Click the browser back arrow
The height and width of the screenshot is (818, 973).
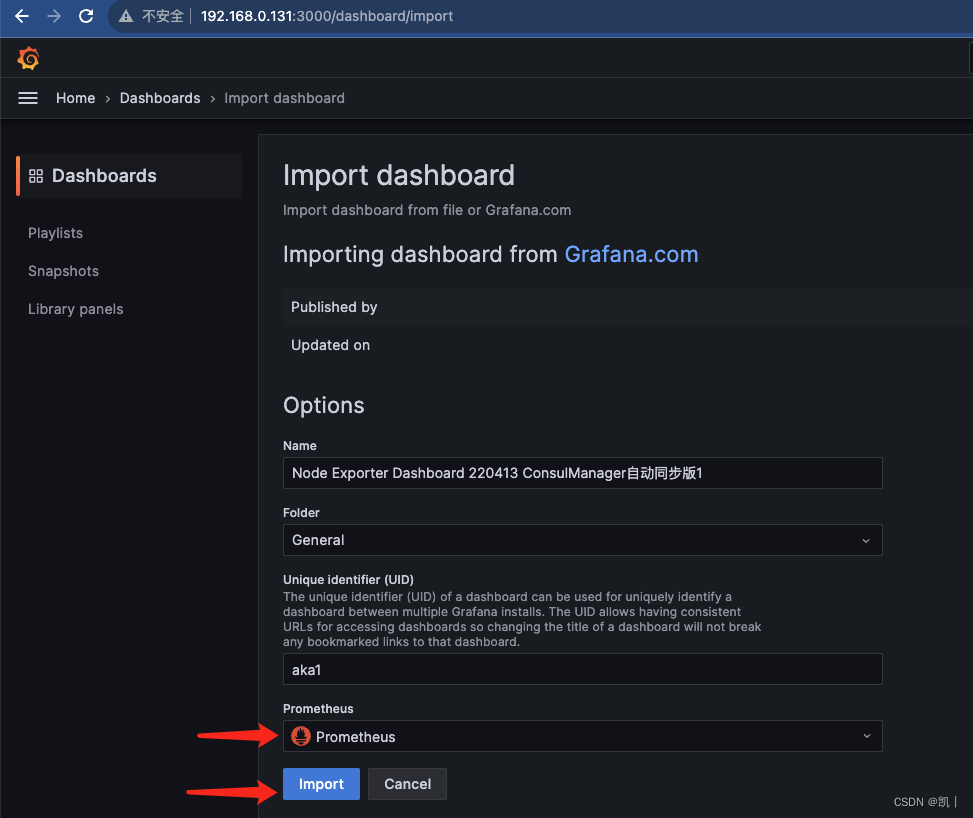tap(22, 16)
